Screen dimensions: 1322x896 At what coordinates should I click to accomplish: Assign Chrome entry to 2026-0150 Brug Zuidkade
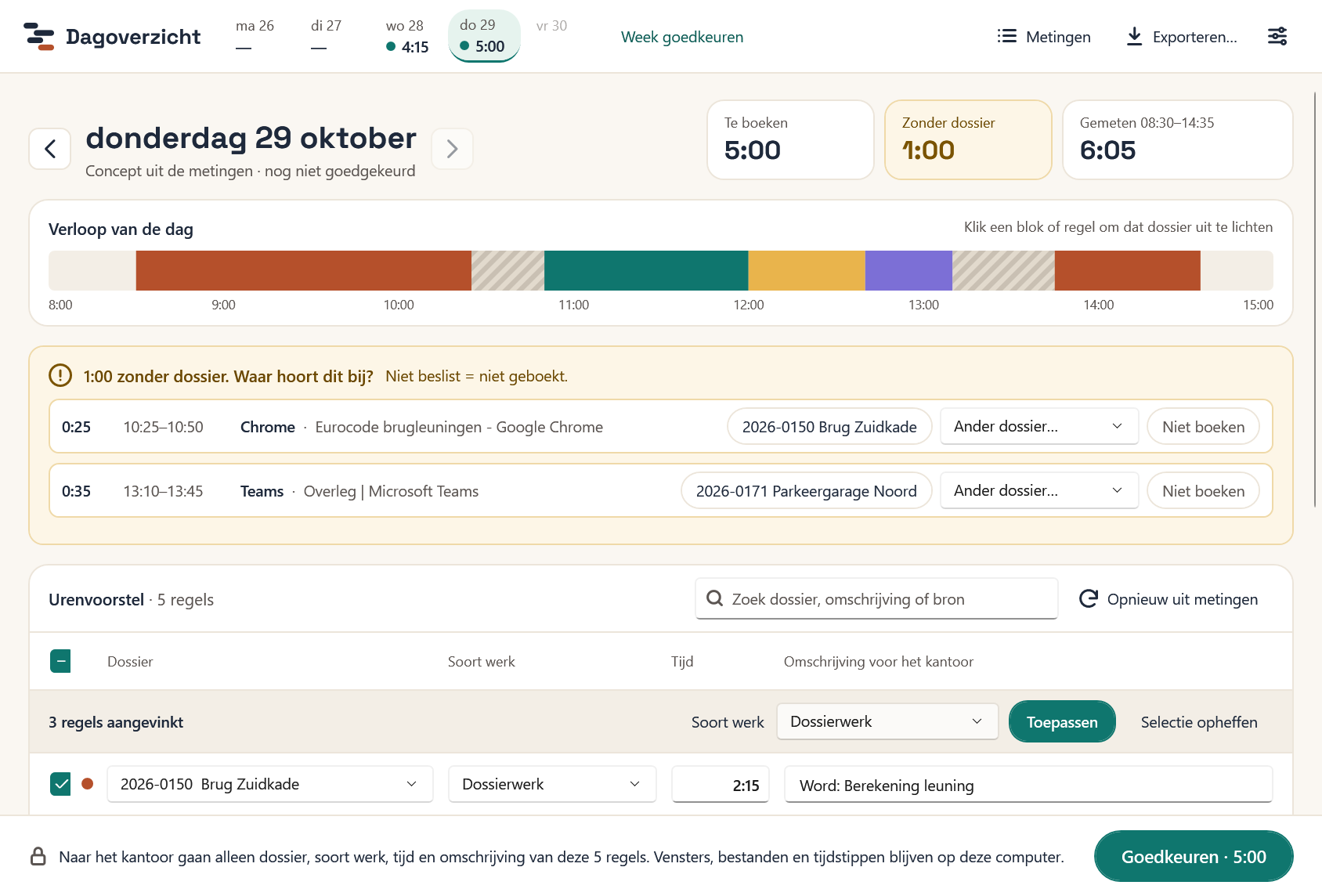pos(829,427)
